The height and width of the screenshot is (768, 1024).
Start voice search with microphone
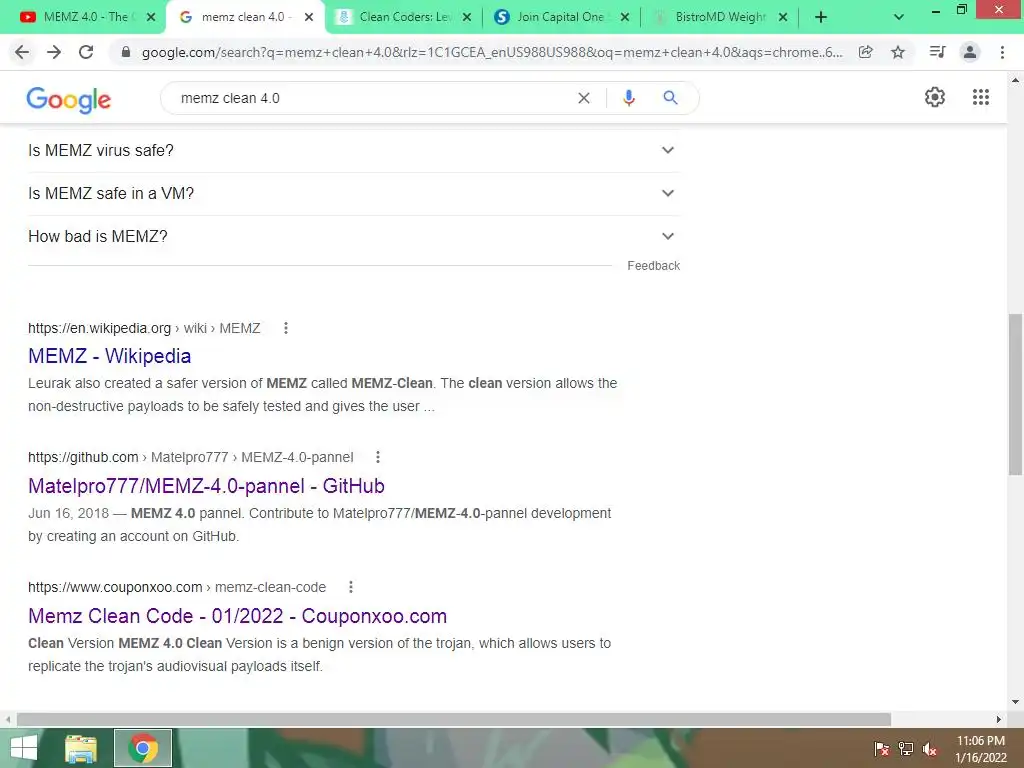click(628, 98)
